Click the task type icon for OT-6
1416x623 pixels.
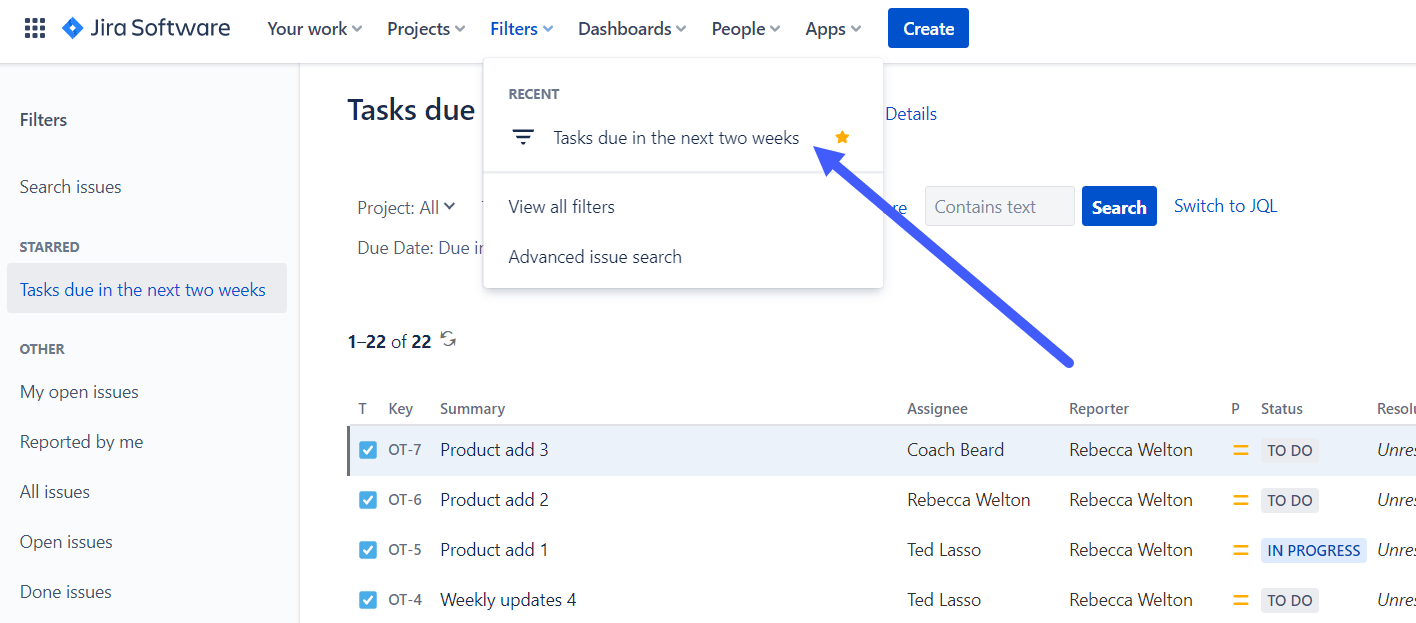[x=368, y=500]
